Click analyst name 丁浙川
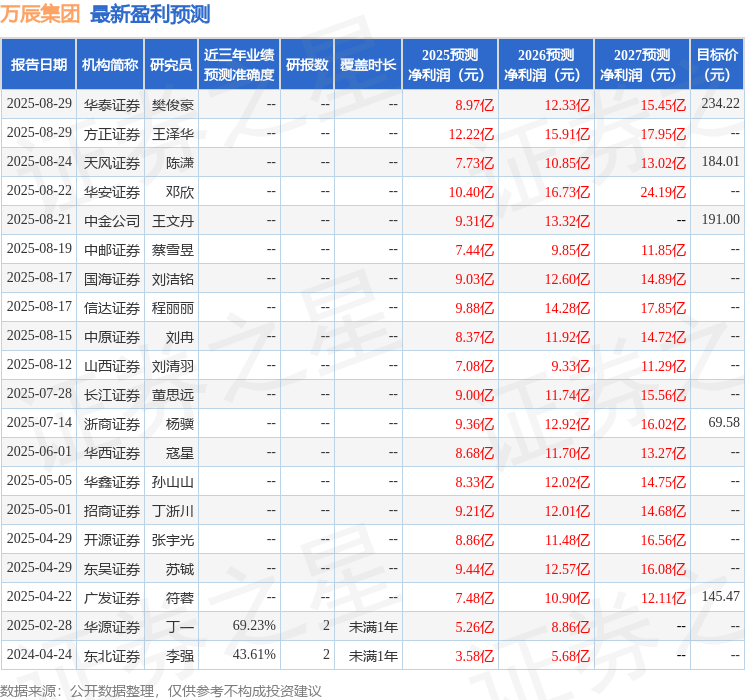Image resolution: width=745 pixels, height=700 pixels. pyautogui.click(x=173, y=511)
